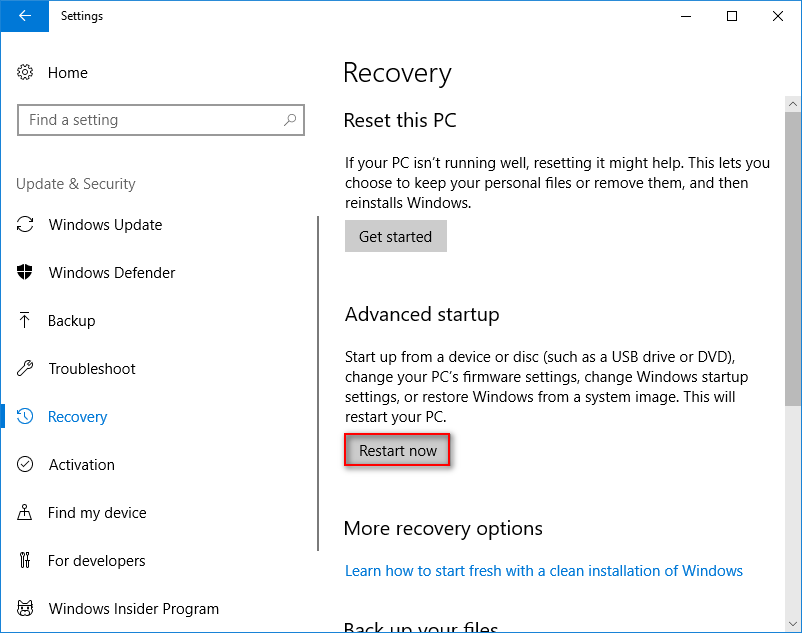
Task: Click the back arrow in title bar
Action: point(23,16)
